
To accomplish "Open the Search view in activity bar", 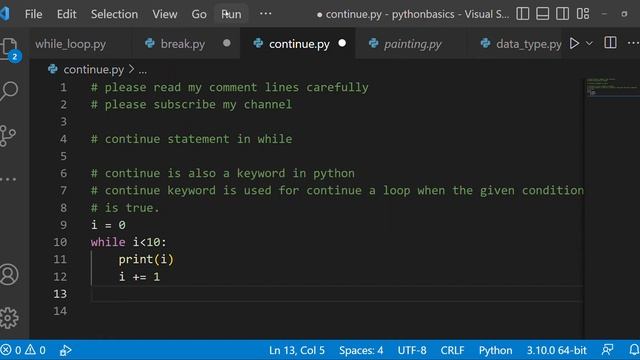I will tap(9, 91).
